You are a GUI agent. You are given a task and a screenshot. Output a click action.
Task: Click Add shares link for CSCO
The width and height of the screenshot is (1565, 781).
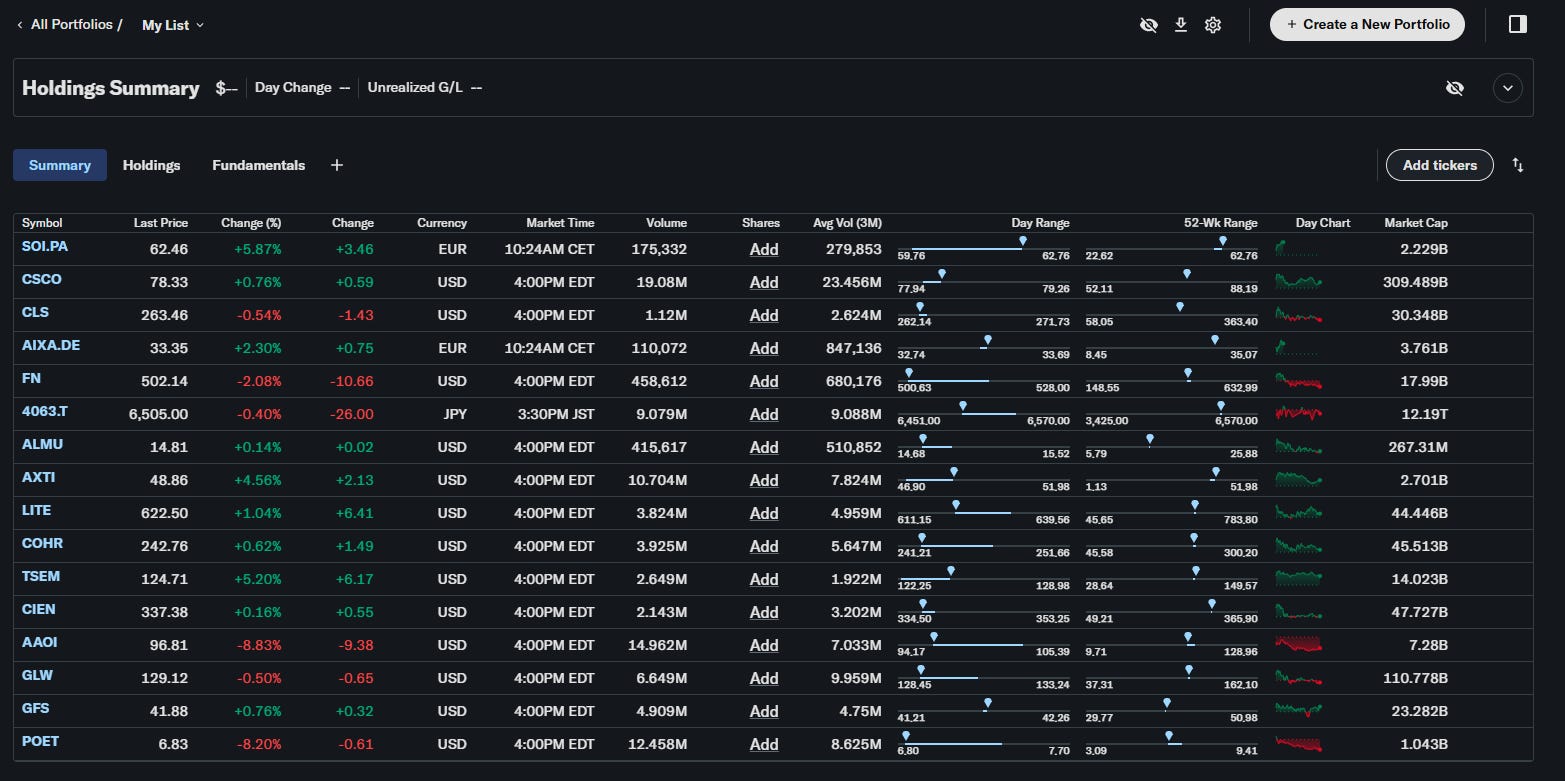pos(764,282)
